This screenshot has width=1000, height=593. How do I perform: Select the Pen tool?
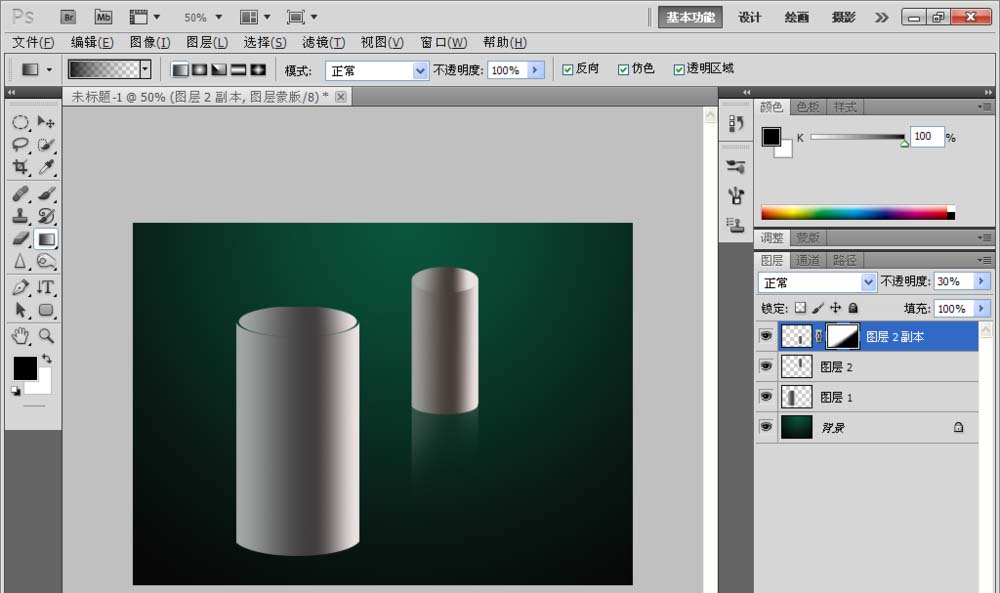(20, 287)
